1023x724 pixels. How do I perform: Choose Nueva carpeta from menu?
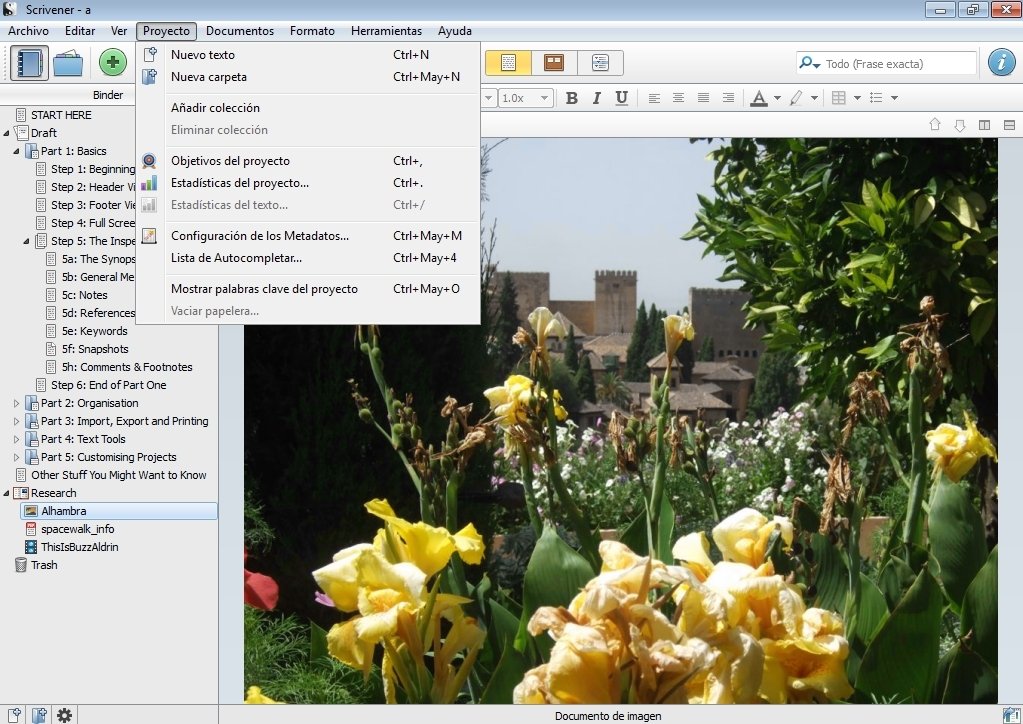click(x=309, y=77)
